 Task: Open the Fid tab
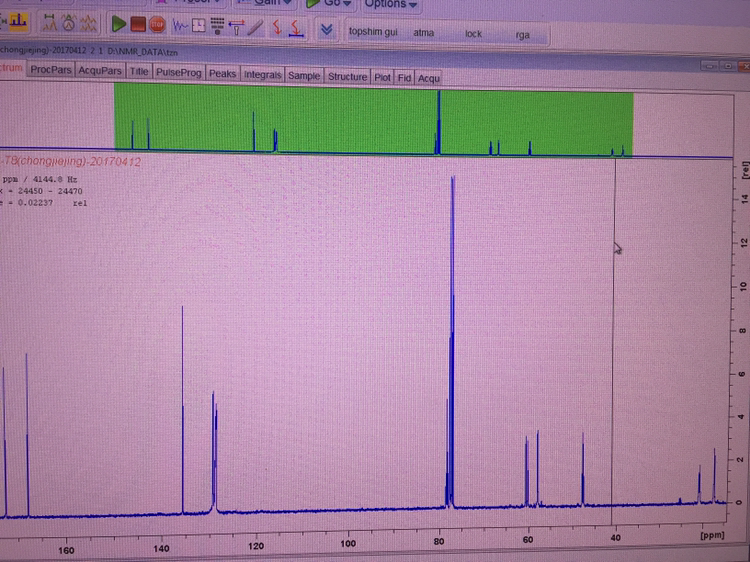pyautogui.click(x=405, y=78)
